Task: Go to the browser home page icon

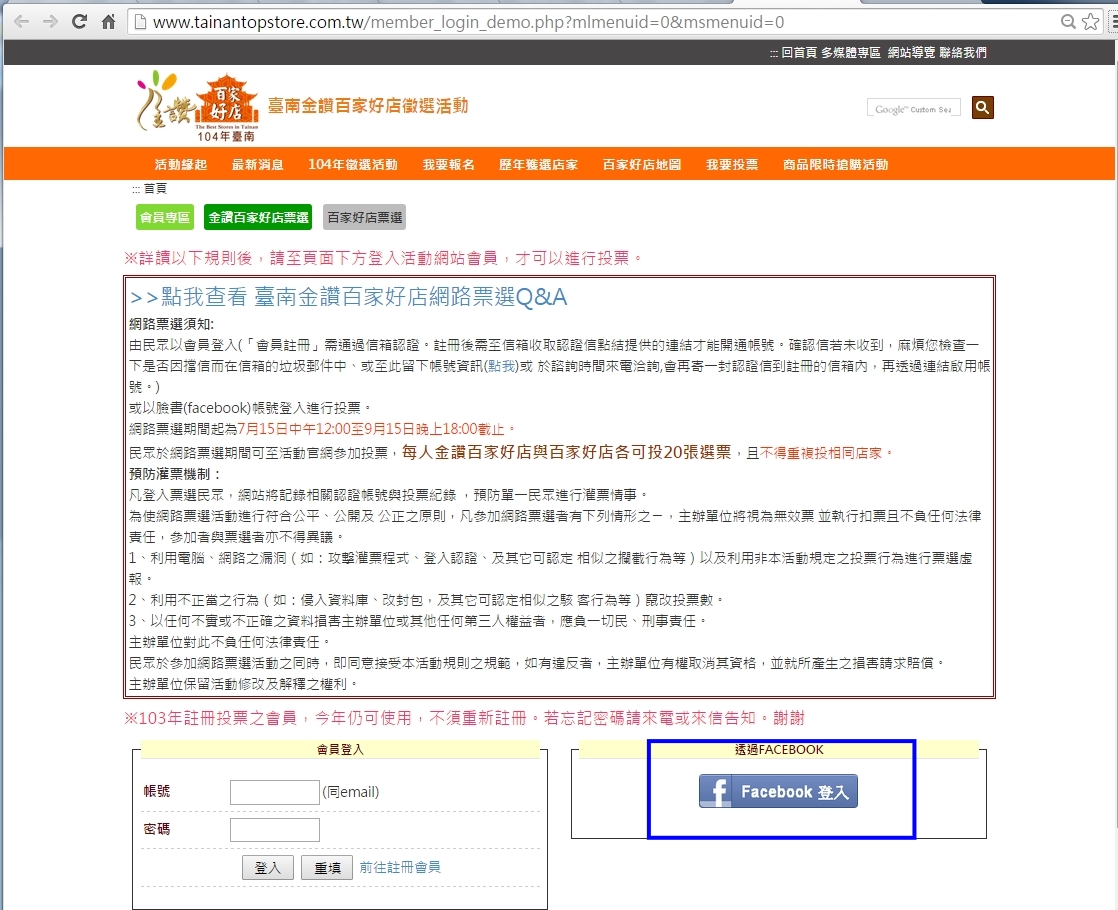Action: [109, 21]
